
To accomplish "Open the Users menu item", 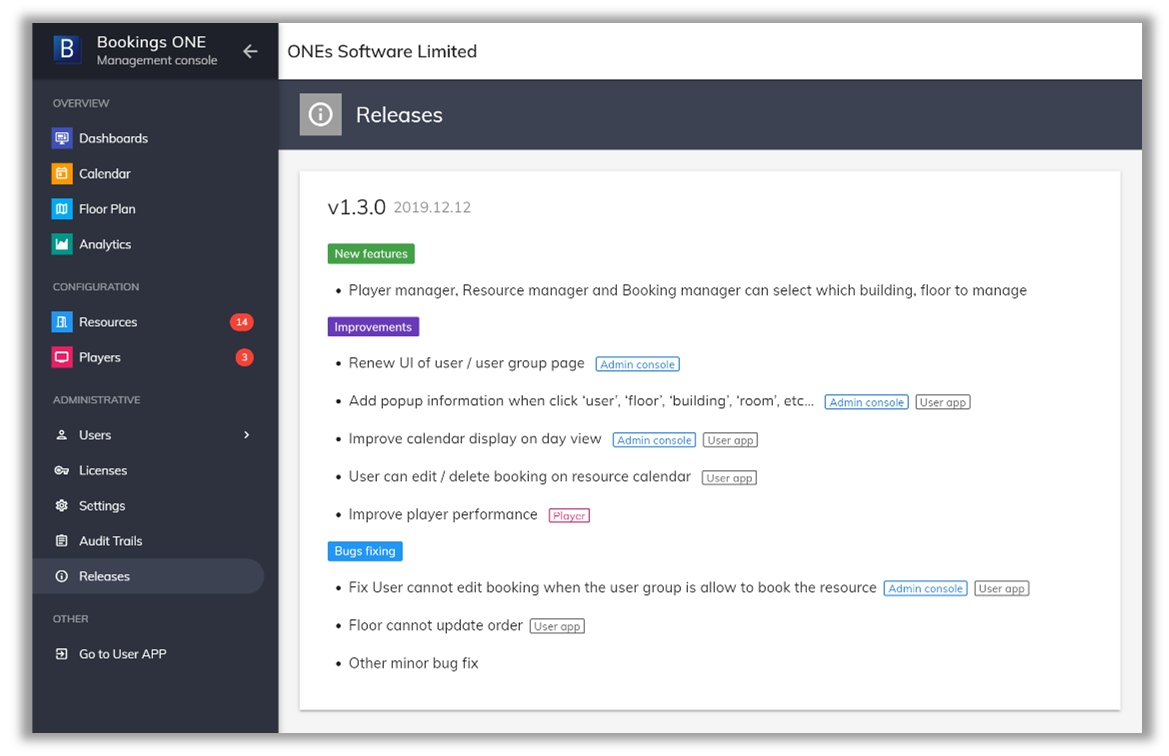I will [95, 435].
